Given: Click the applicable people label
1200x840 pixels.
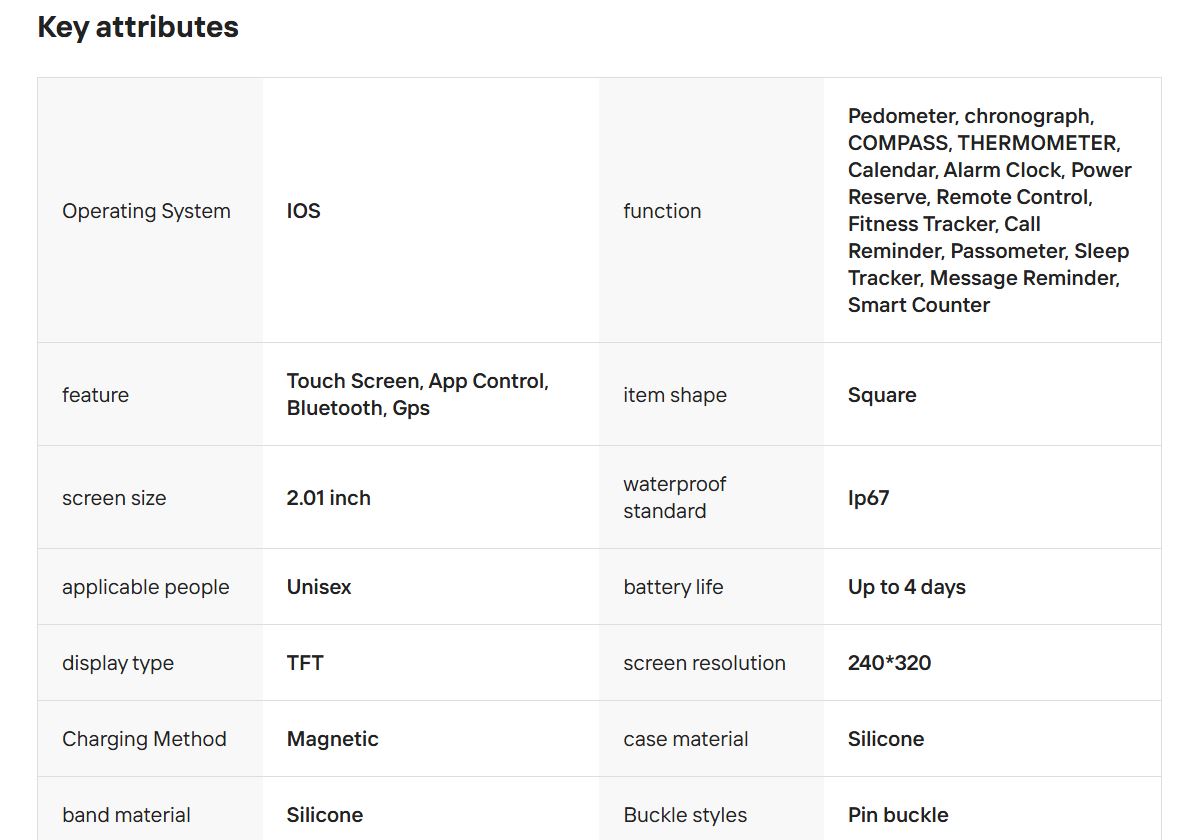Looking at the screenshot, I should pos(145,587).
